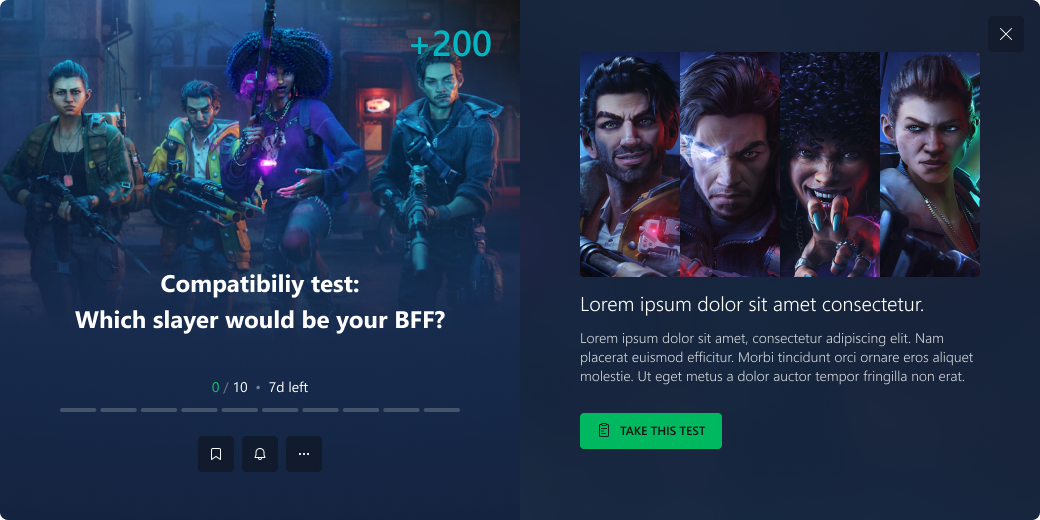Select the bearded man in yellow jacket portrait

coord(630,164)
